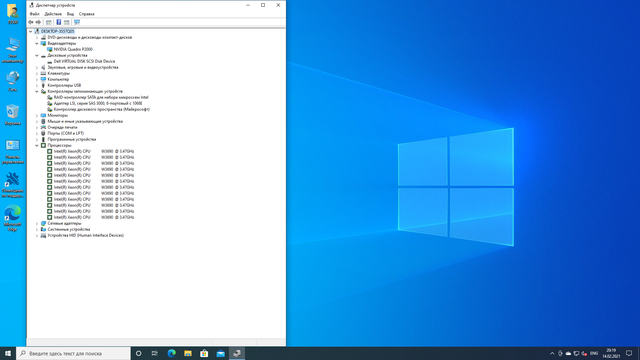
Task: Open Microsoft Edge desktop shortcut
Action: click(13, 218)
